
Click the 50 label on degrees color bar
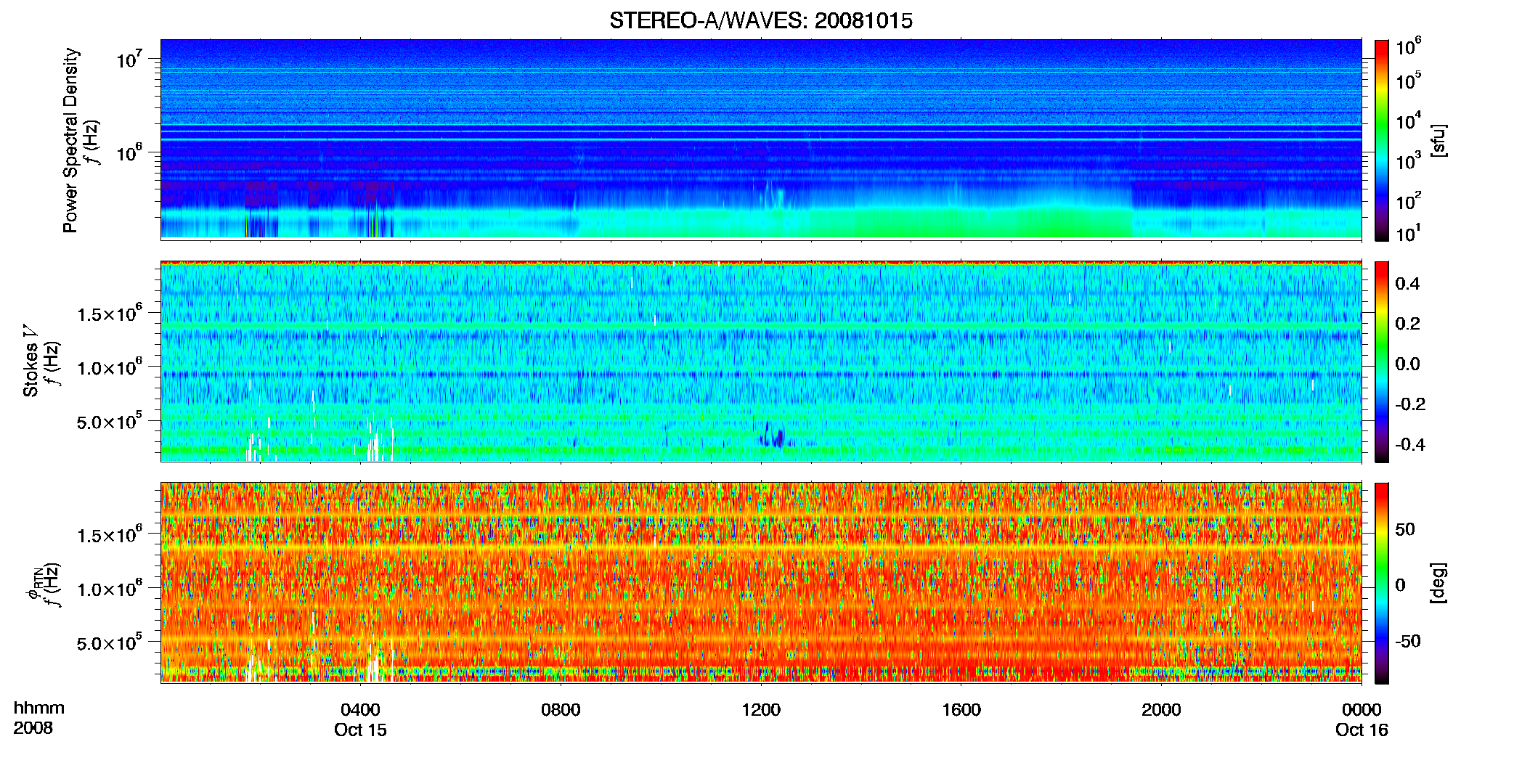pos(1405,529)
